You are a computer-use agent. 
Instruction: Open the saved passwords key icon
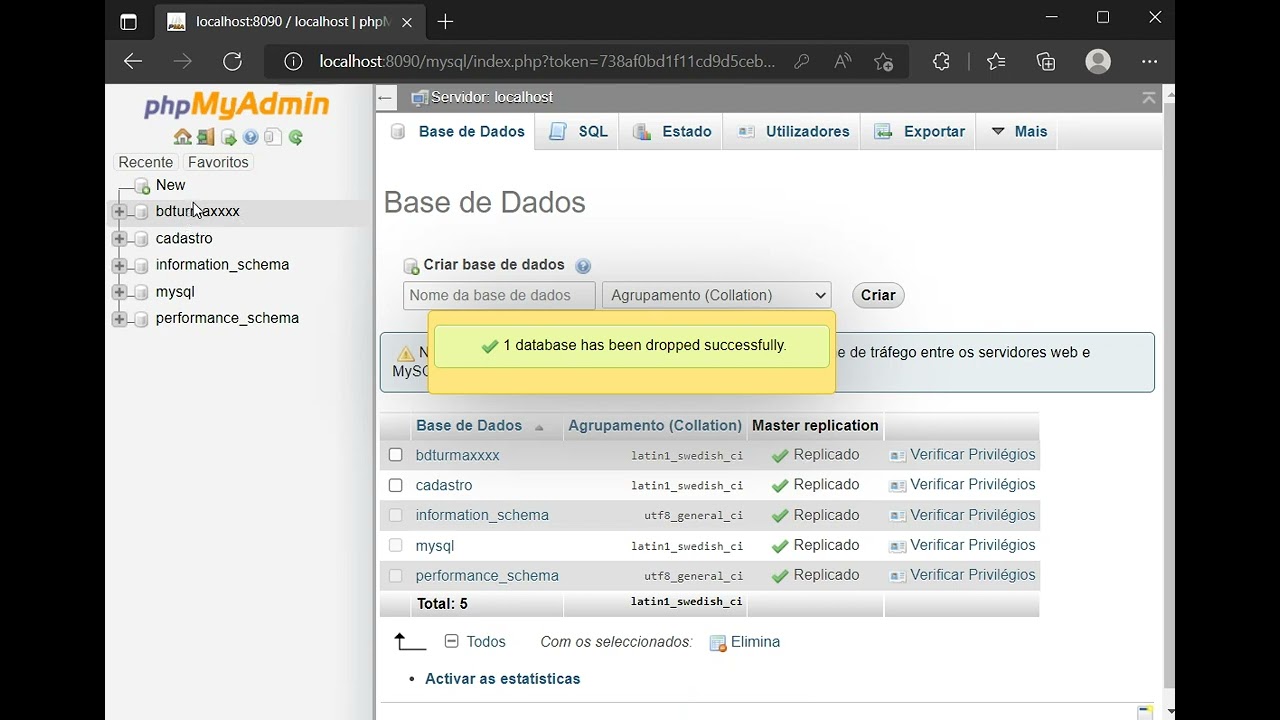click(x=801, y=62)
